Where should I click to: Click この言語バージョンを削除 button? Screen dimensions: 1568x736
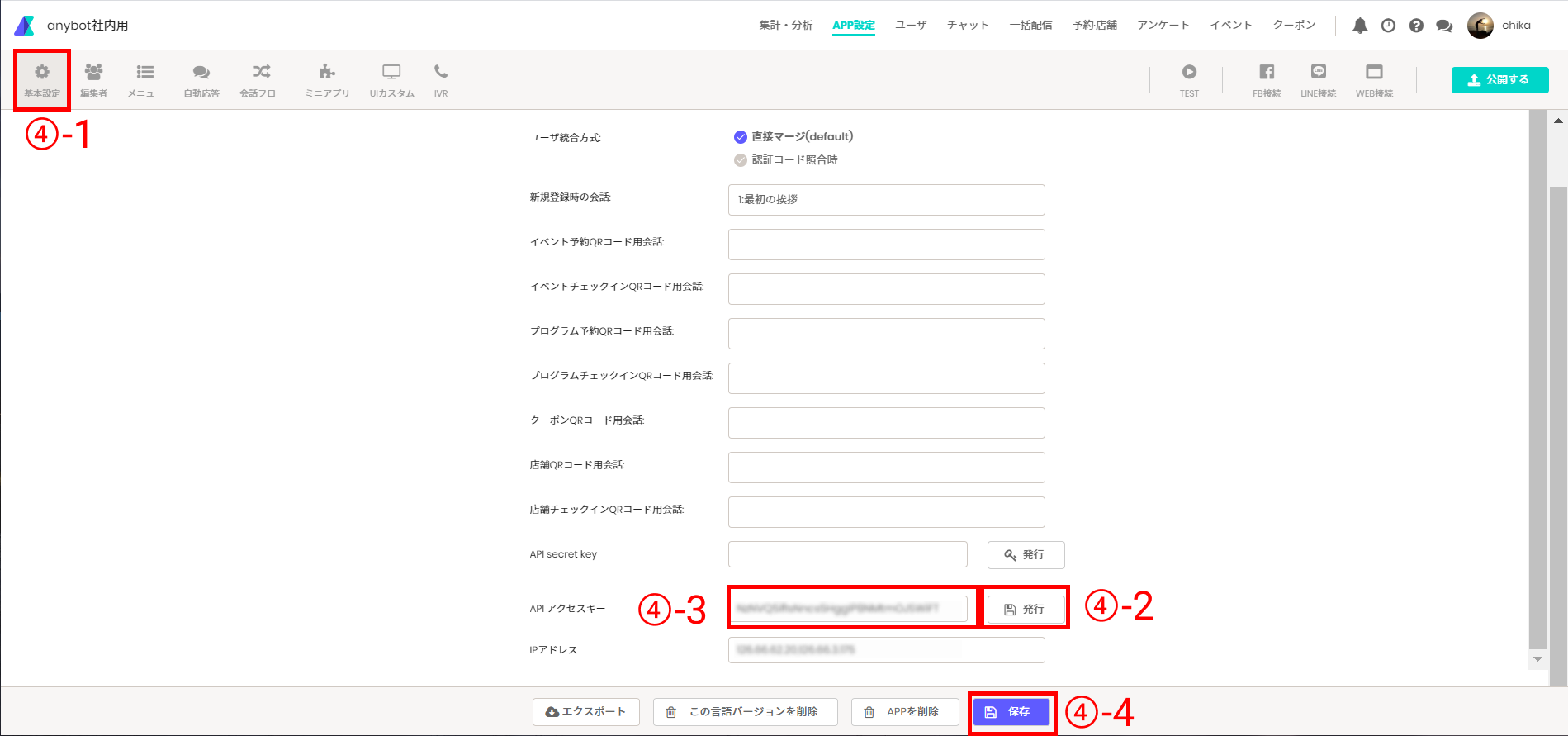click(745, 712)
